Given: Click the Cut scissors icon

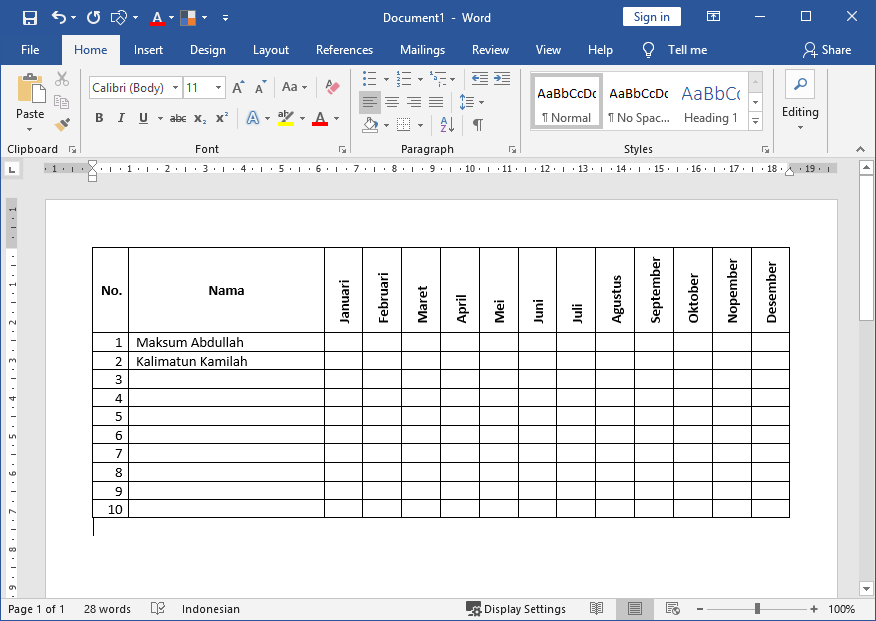Looking at the screenshot, I should pyautogui.click(x=62, y=79).
